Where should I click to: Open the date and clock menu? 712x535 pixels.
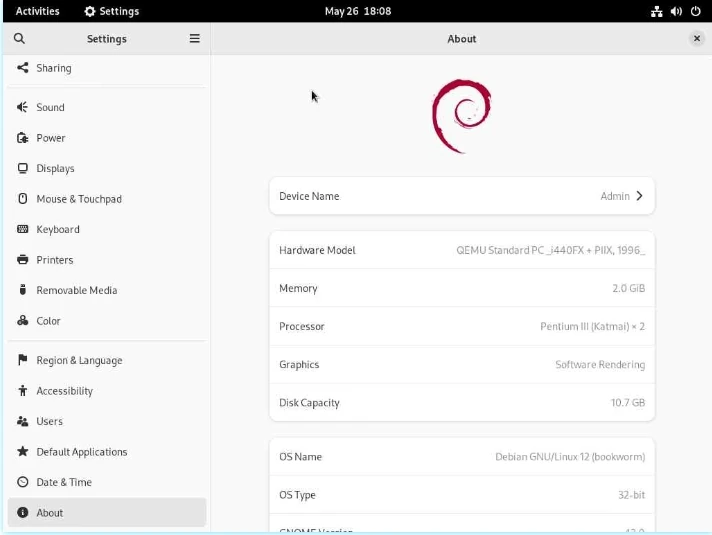[x=358, y=11]
